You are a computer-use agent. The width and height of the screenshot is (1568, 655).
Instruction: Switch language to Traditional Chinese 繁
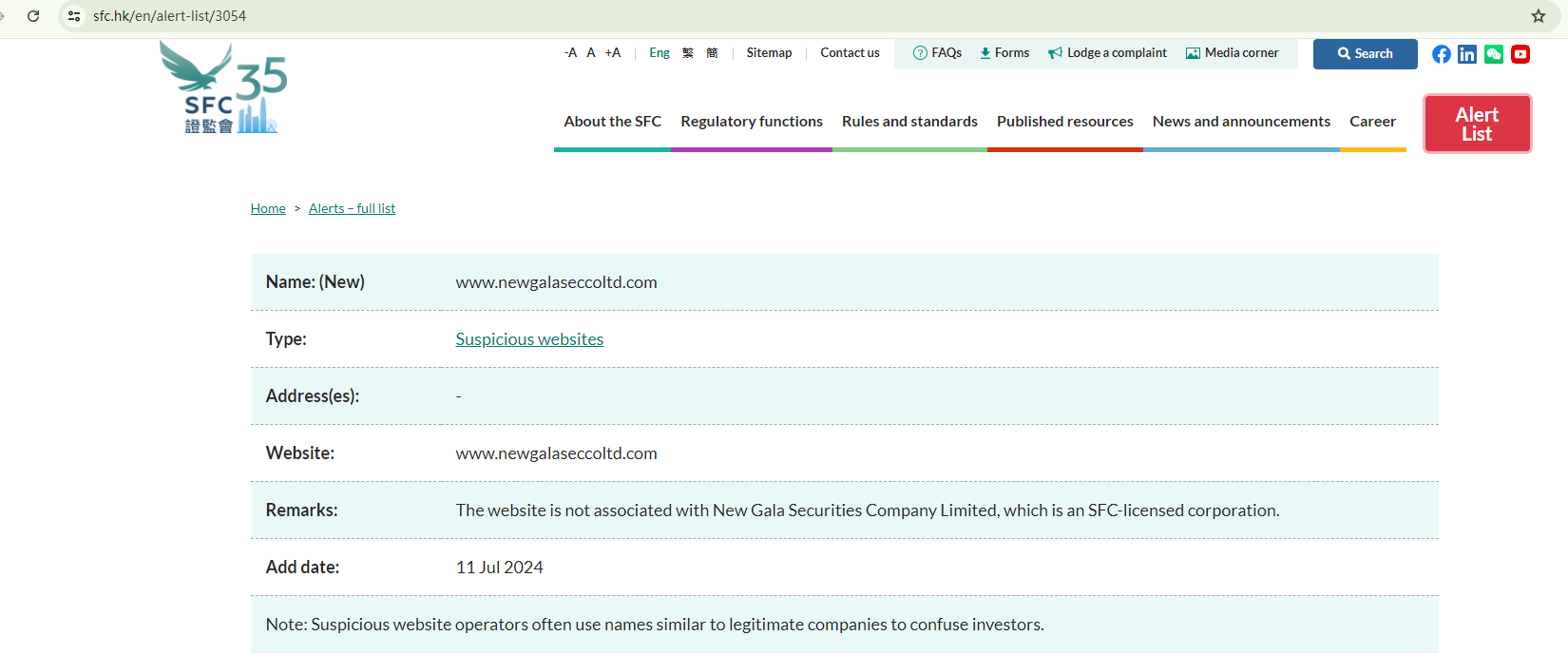pos(688,53)
